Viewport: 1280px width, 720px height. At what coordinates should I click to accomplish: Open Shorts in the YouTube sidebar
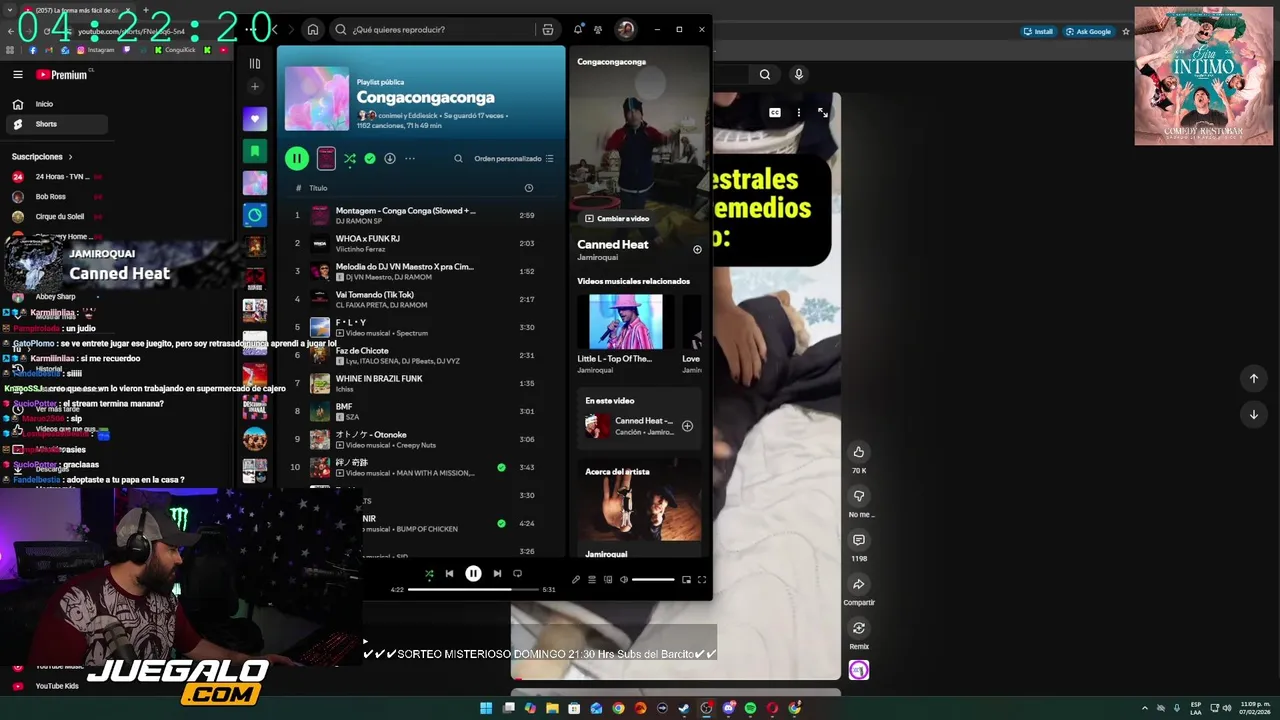click(x=56, y=124)
